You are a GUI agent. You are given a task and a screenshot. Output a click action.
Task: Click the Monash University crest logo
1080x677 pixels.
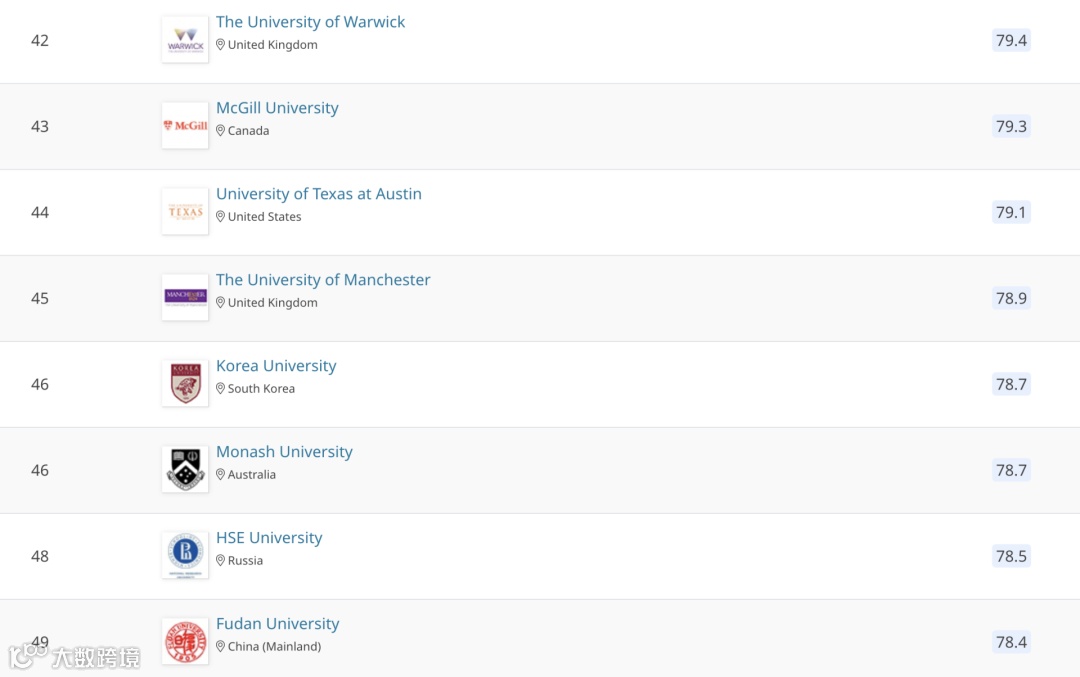click(185, 470)
